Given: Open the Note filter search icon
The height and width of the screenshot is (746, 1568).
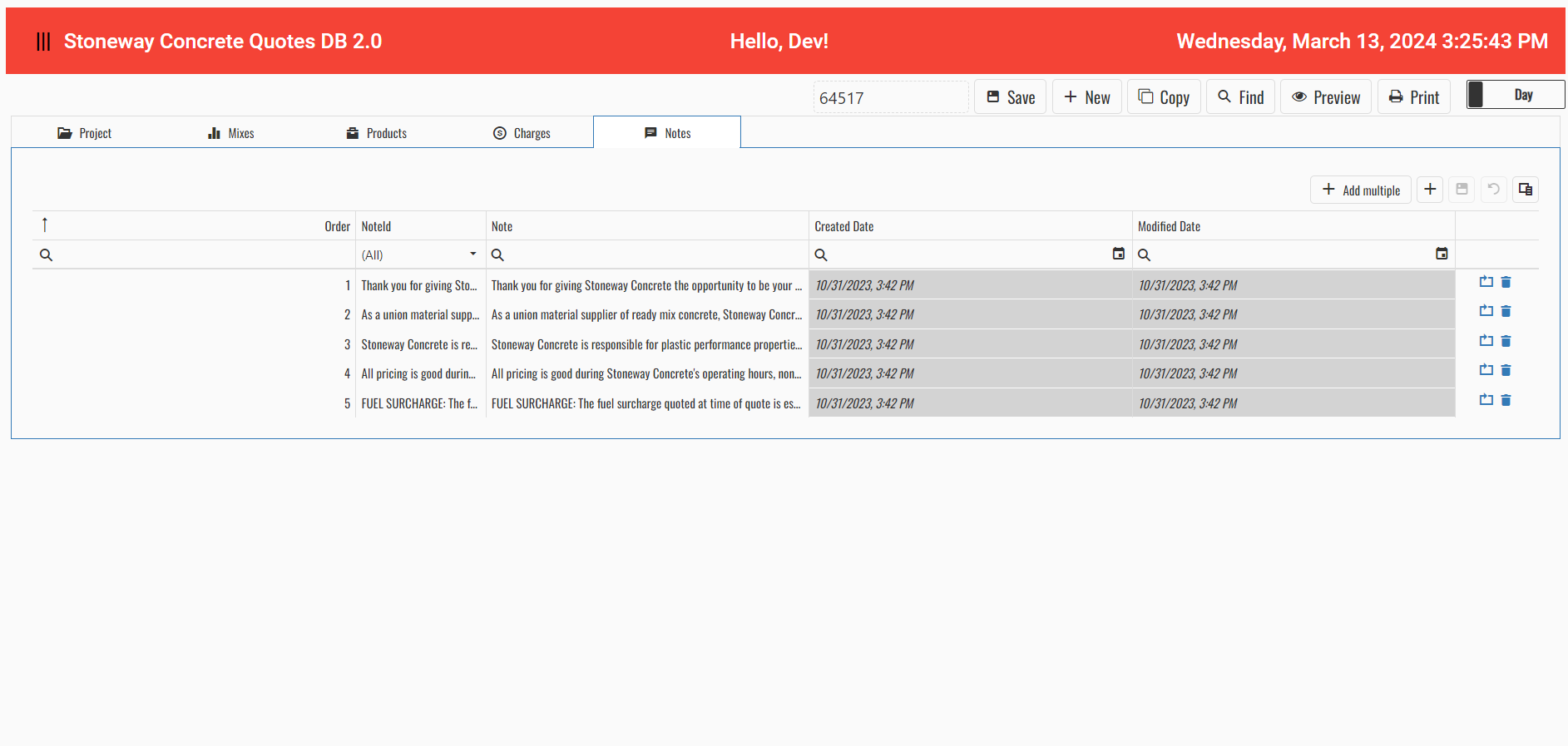Looking at the screenshot, I should tap(497, 255).
